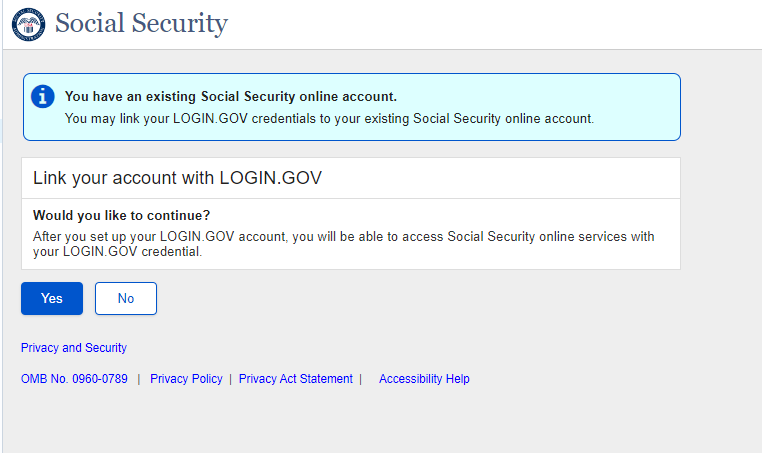The width and height of the screenshot is (762, 453).
Task: Click the Link your account with LOGIN.GOV heading
Action: click(x=177, y=178)
